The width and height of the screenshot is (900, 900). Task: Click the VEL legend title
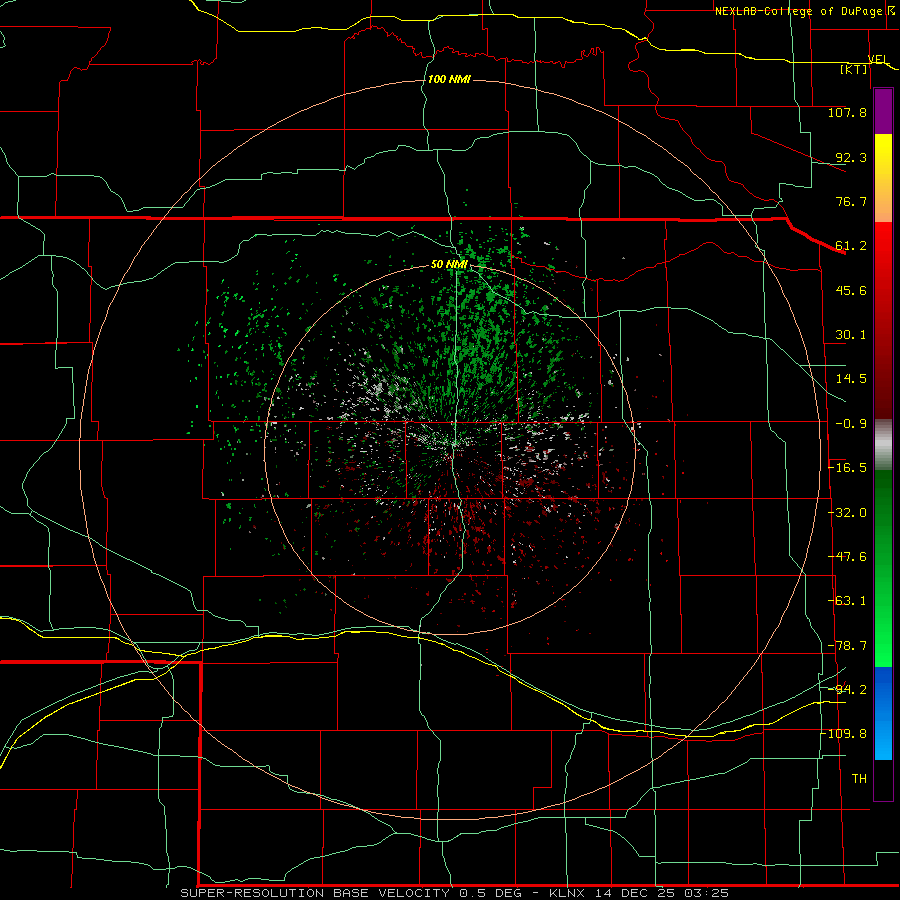click(879, 59)
